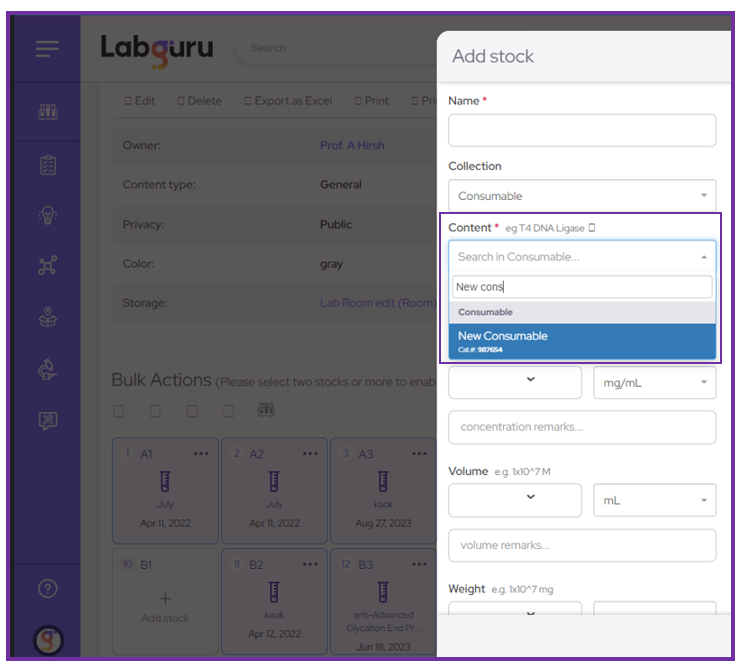Open the mg/mL concentration unit dropdown

654,382
